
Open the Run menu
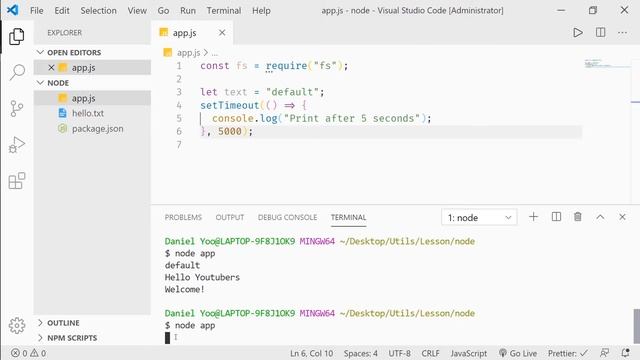tap(188, 11)
